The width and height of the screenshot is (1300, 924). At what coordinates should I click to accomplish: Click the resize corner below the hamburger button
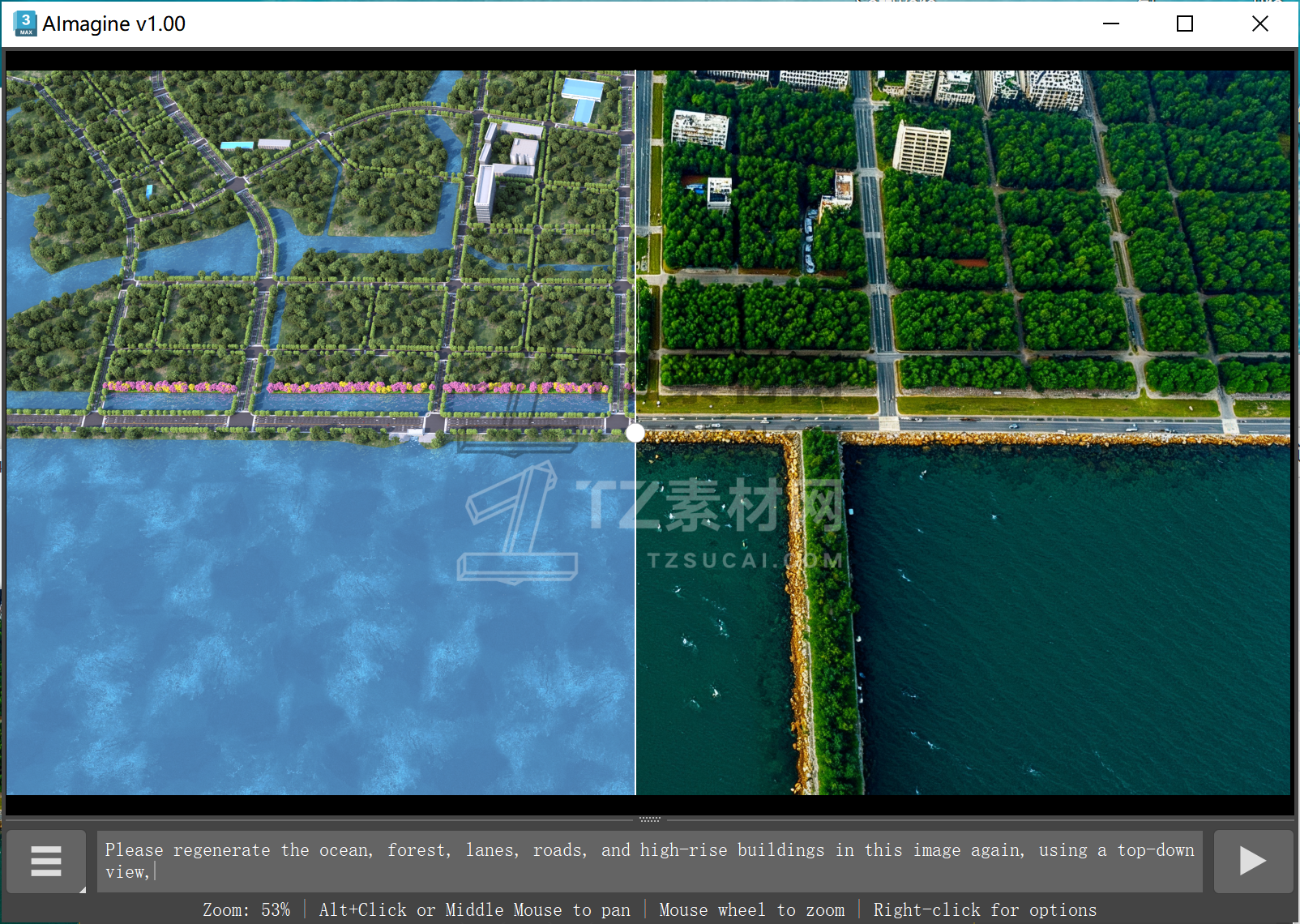[82, 889]
